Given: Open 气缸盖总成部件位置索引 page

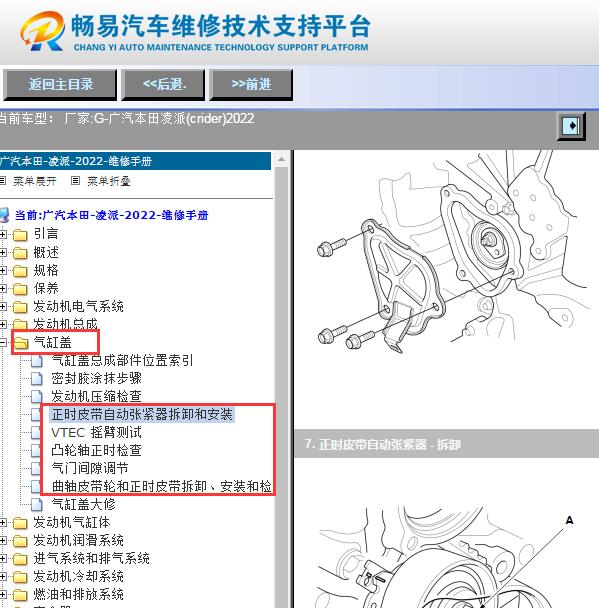Looking at the screenshot, I should (x=122, y=361).
